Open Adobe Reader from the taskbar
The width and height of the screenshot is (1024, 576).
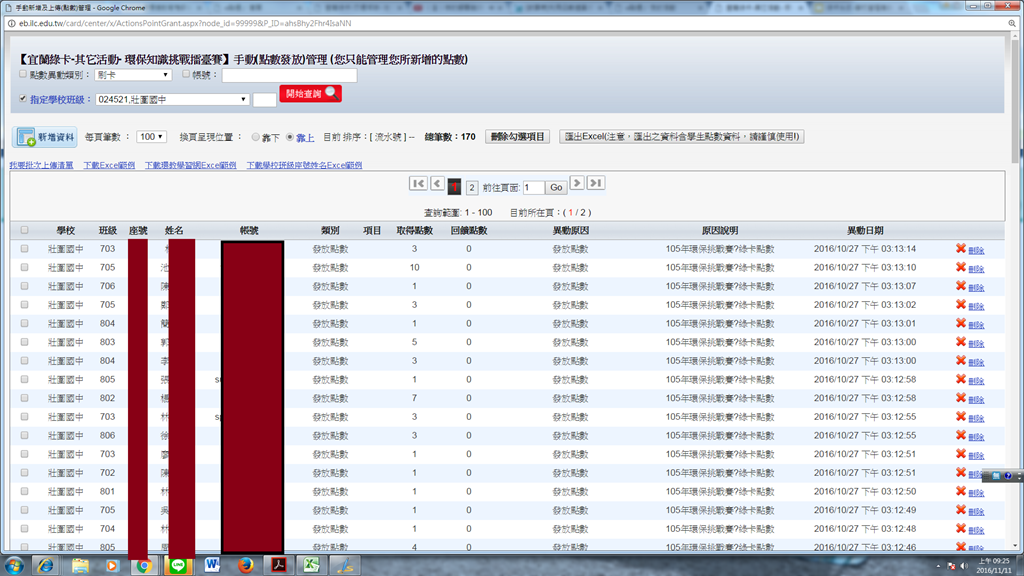pyautogui.click(x=279, y=566)
